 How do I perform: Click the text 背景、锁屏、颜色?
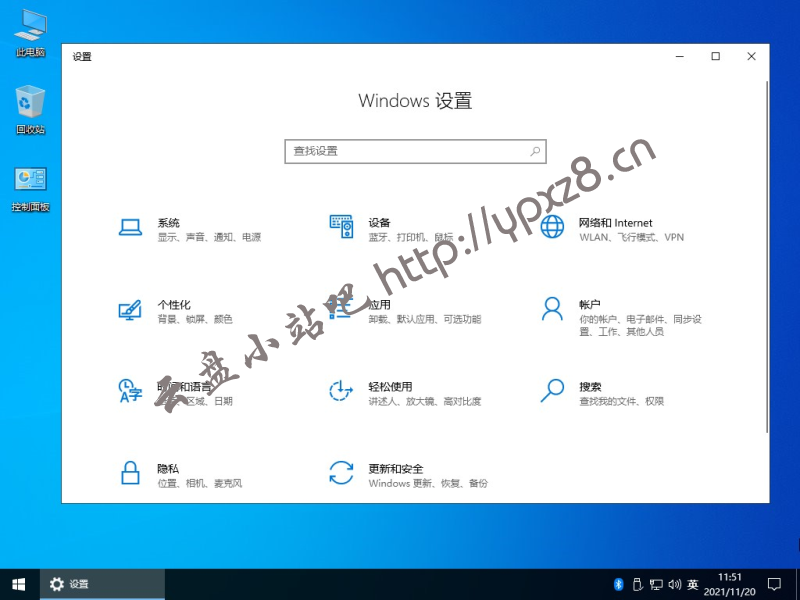click(x=195, y=319)
